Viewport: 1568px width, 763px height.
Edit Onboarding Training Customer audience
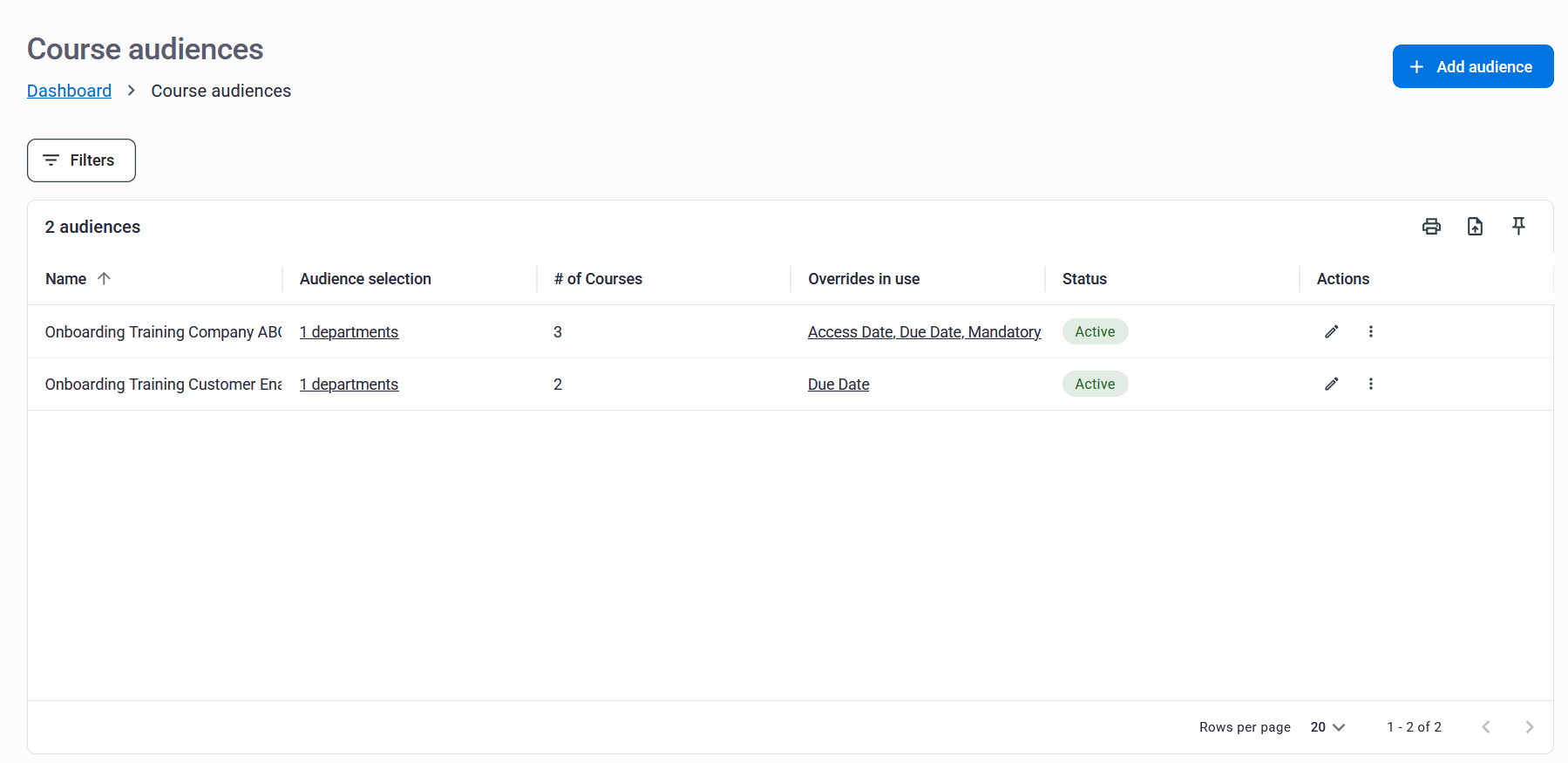click(1332, 384)
